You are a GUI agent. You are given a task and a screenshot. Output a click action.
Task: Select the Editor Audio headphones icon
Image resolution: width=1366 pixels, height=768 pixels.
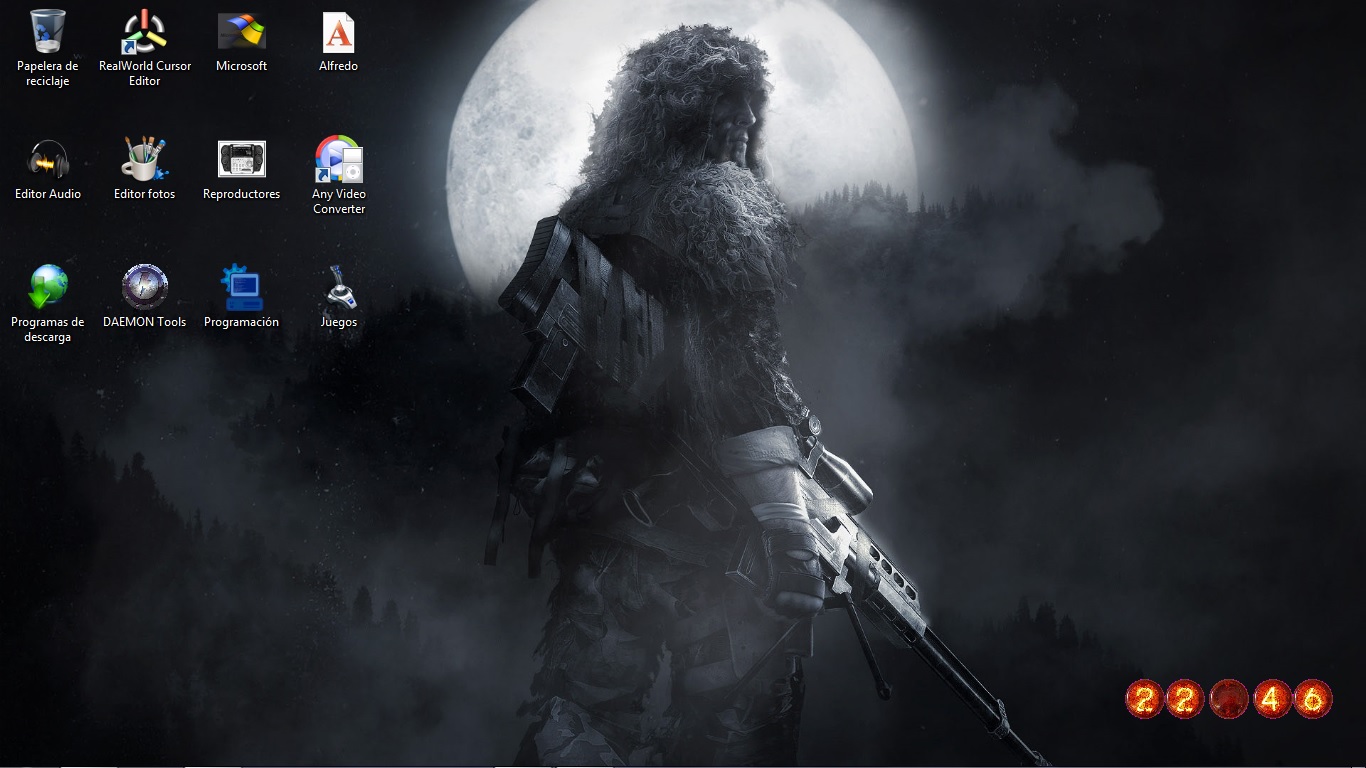pyautogui.click(x=48, y=160)
